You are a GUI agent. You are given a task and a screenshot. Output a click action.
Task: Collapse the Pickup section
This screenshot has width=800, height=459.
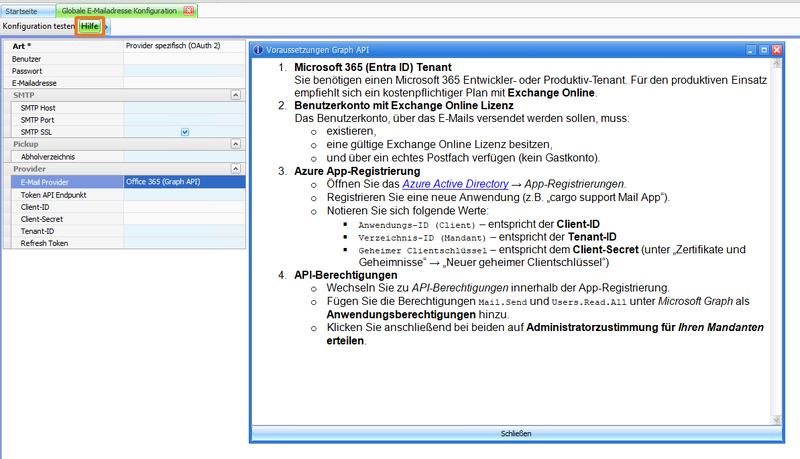(235, 144)
